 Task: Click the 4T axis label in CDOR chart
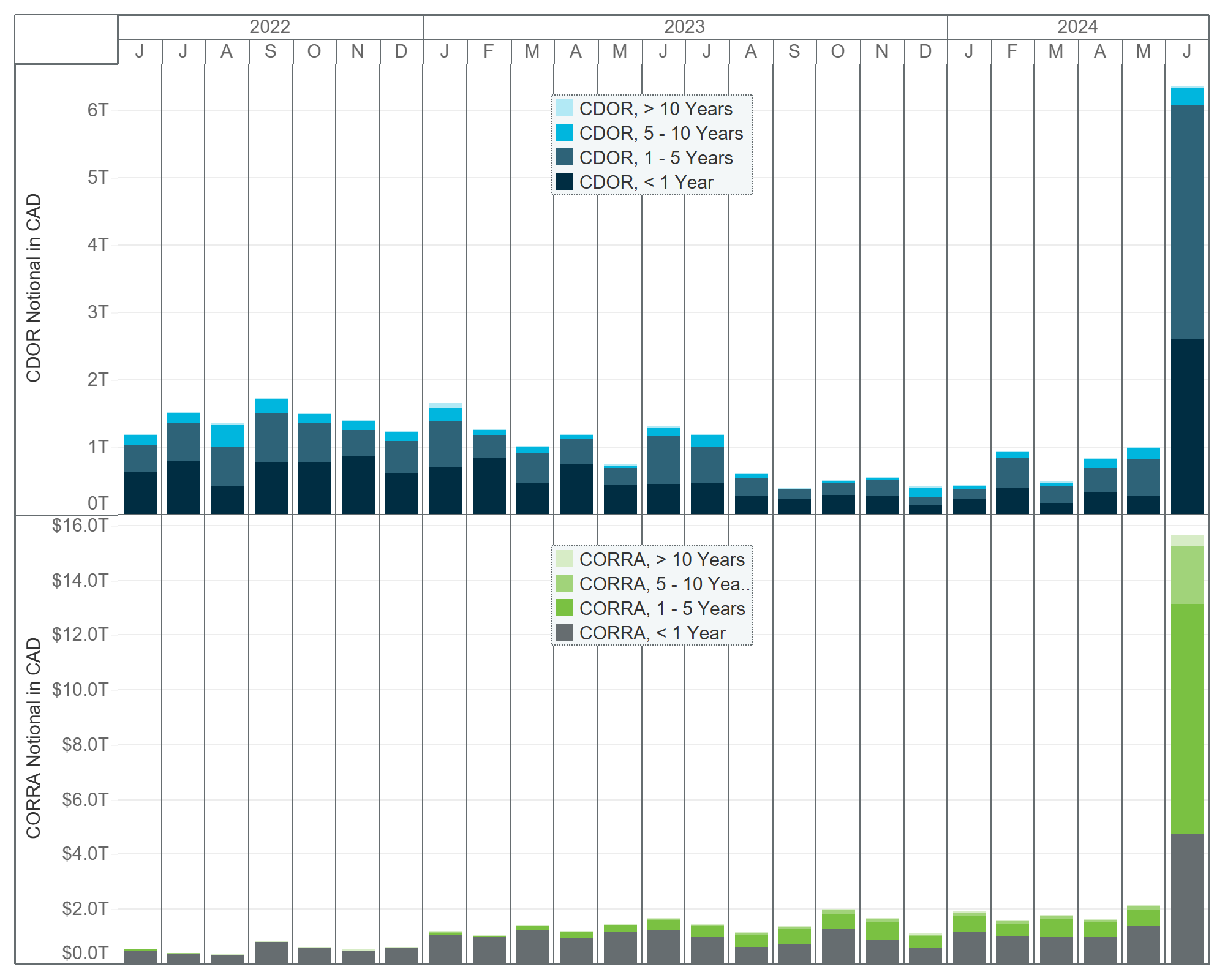point(98,245)
